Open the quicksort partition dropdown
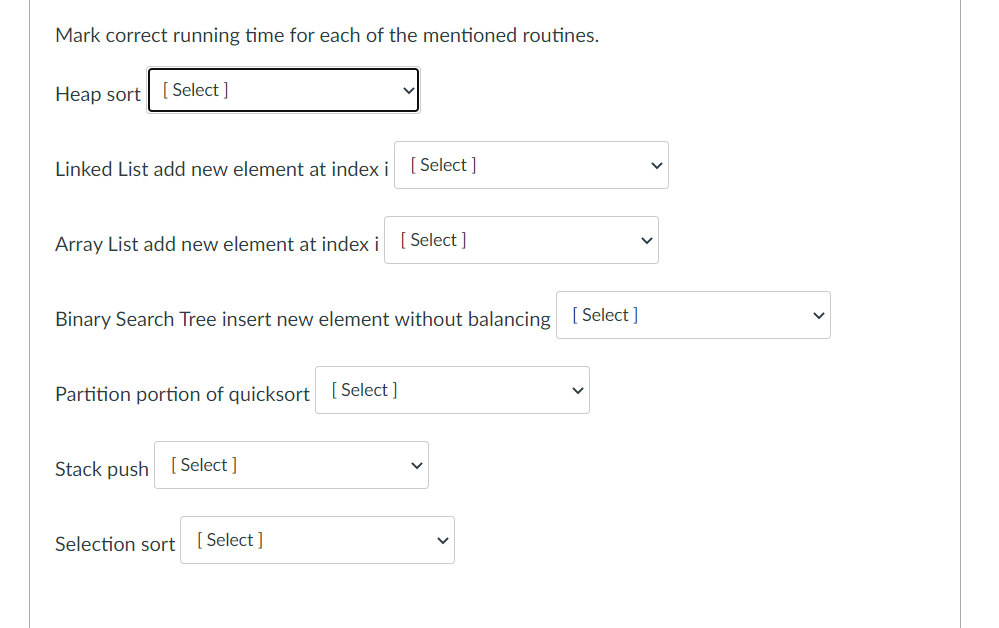This screenshot has height=628, width=999. point(452,390)
